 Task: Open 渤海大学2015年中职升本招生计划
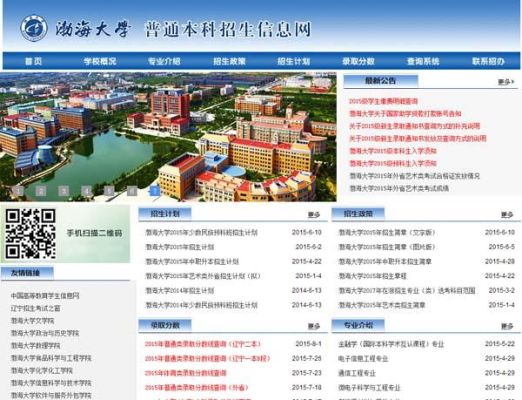192,262
